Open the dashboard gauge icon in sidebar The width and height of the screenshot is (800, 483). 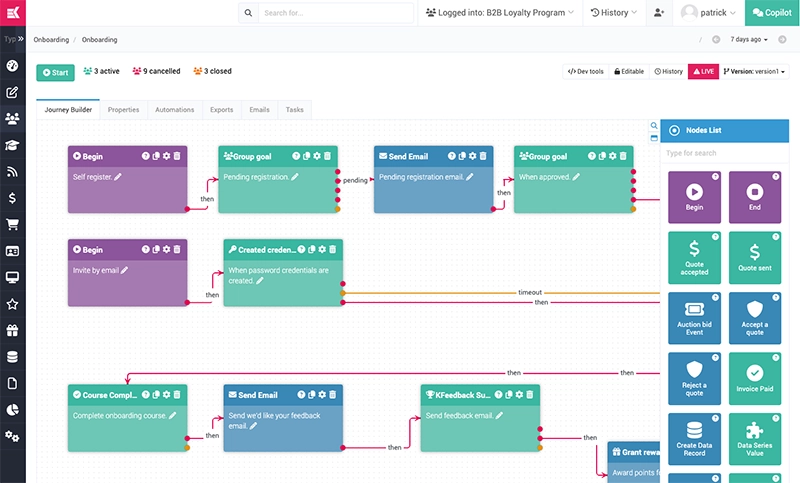click(x=12, y=66)
